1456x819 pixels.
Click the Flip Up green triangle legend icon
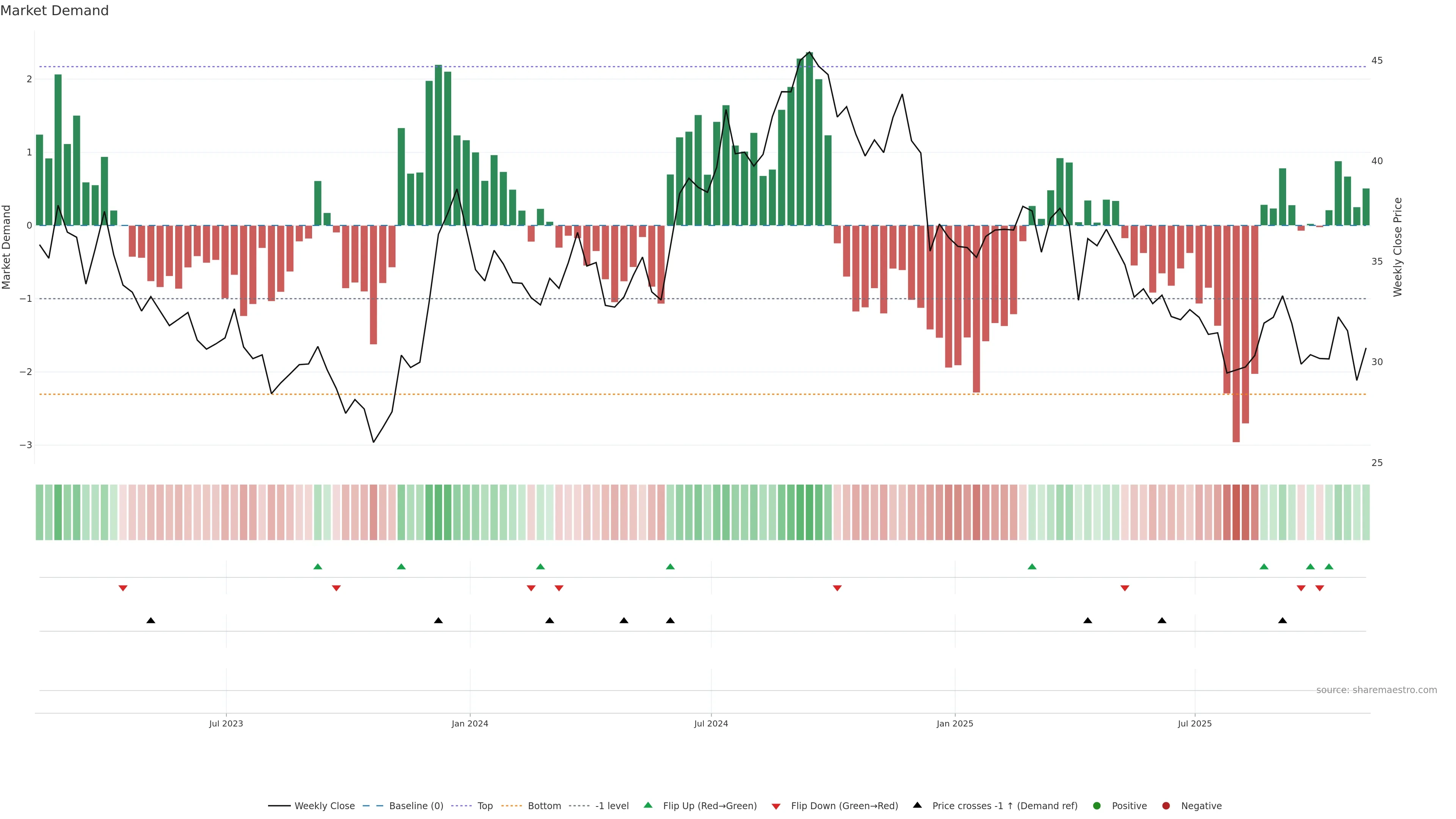tap(648, 805)
